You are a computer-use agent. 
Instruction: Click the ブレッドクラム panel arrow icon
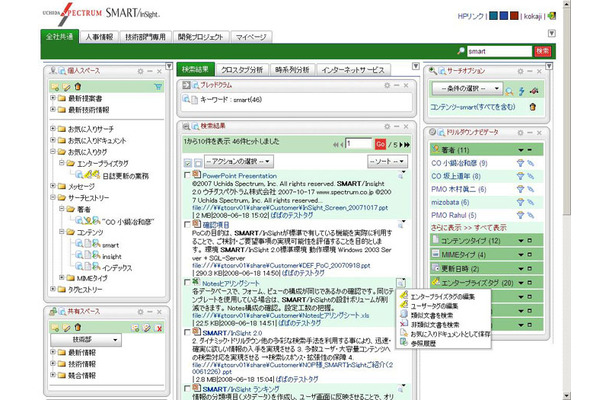coord(186,85)
